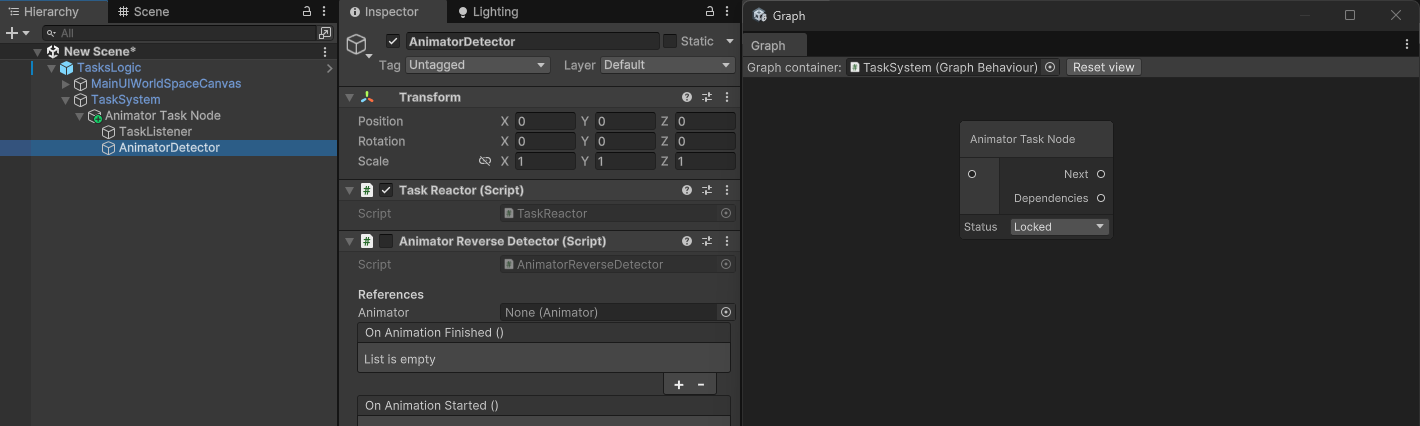Open Task Reactor preset settings icon
1420x426 pixels.
(x=707, y=190)
